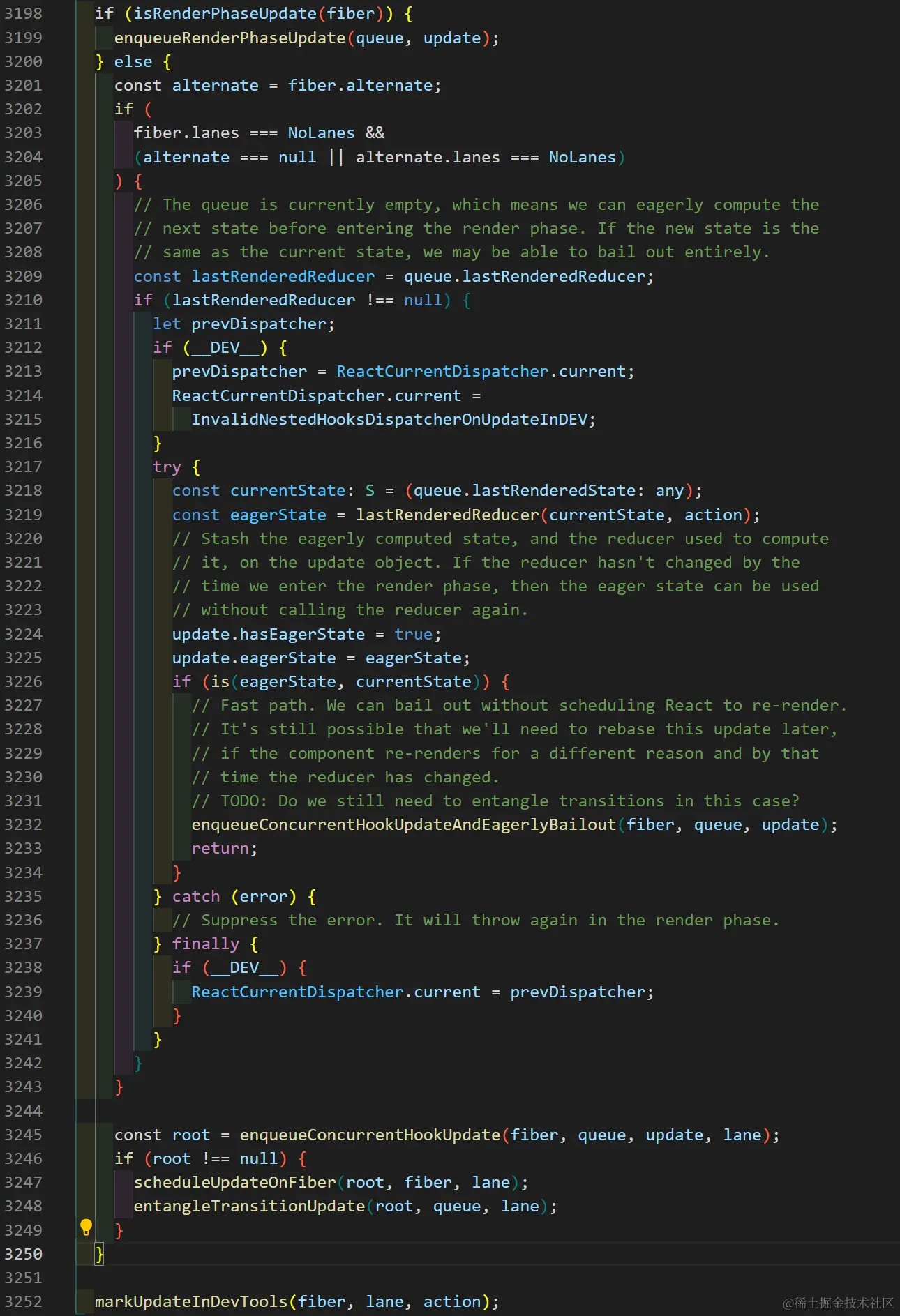Click '__DEV__' on line 3212
The image size is (900, 1316).
[225, 347]
